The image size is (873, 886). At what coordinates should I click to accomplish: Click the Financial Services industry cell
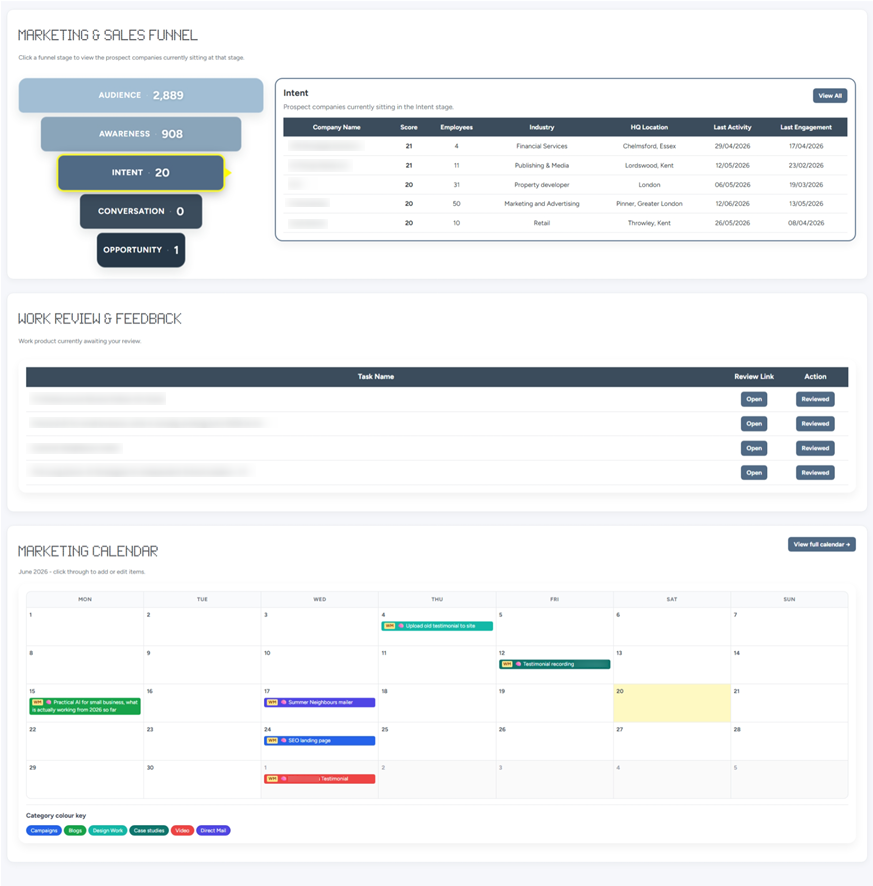541,146
